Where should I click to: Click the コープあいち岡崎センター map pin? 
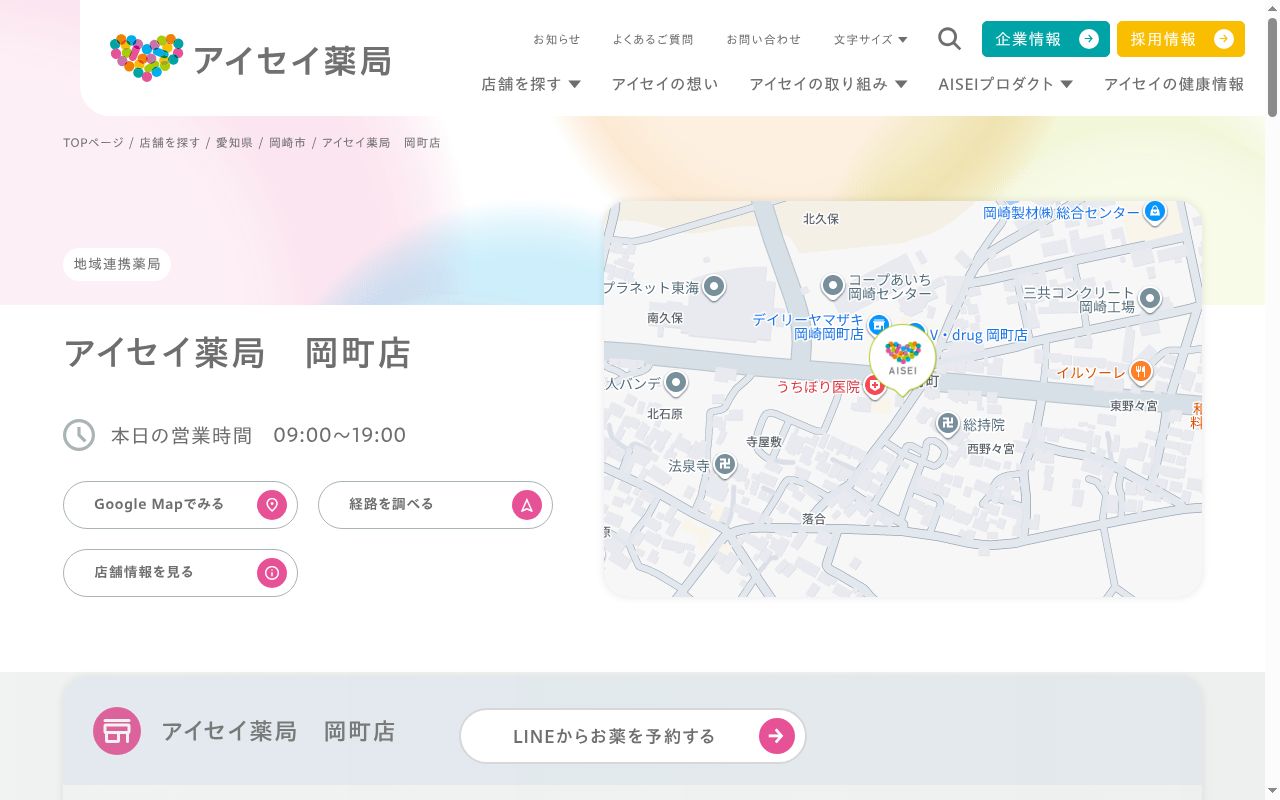click(x=833, y=287)
